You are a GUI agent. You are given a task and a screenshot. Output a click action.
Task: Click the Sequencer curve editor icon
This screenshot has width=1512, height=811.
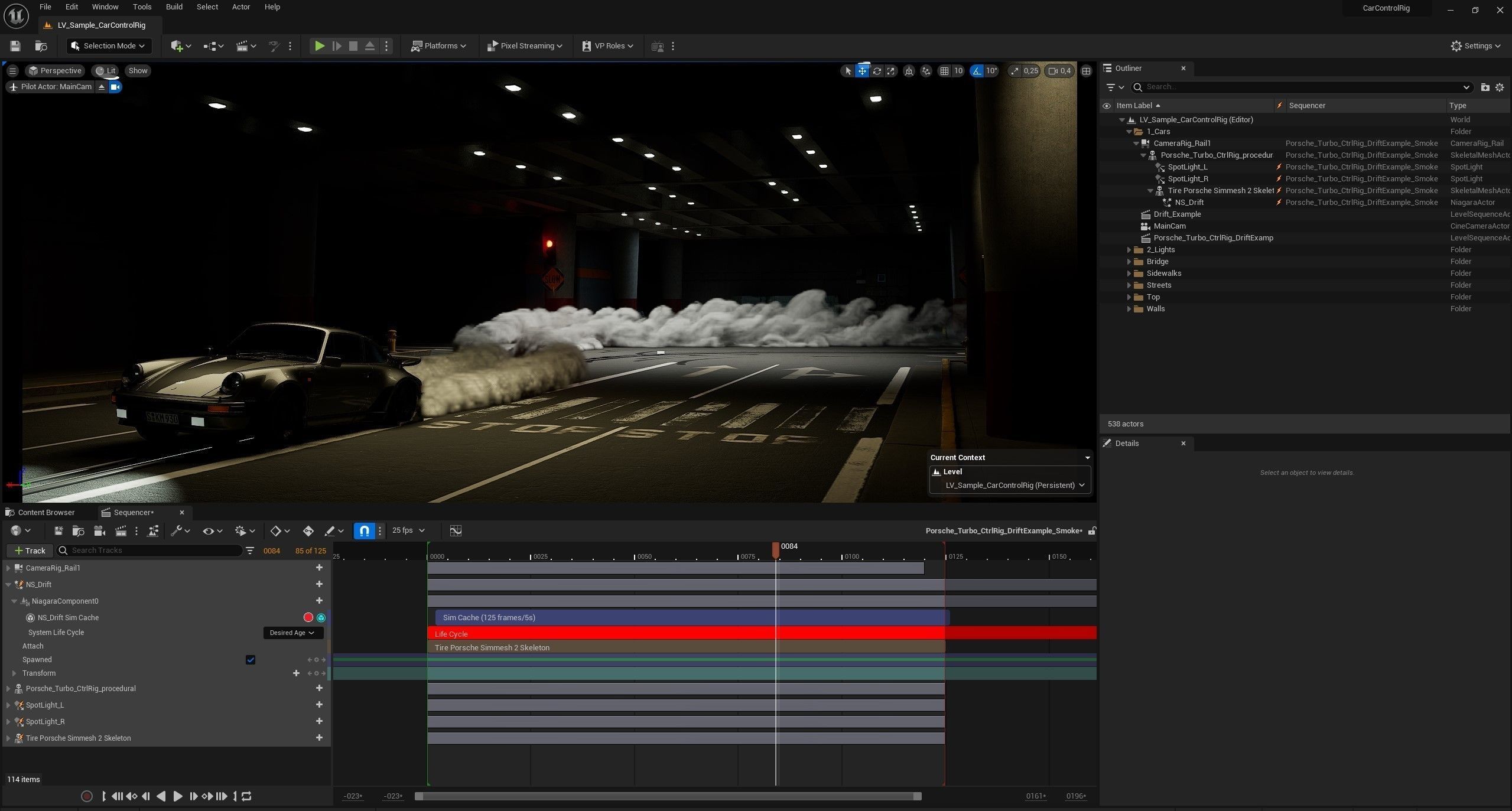pyautogui.click(x=456, y=530)
